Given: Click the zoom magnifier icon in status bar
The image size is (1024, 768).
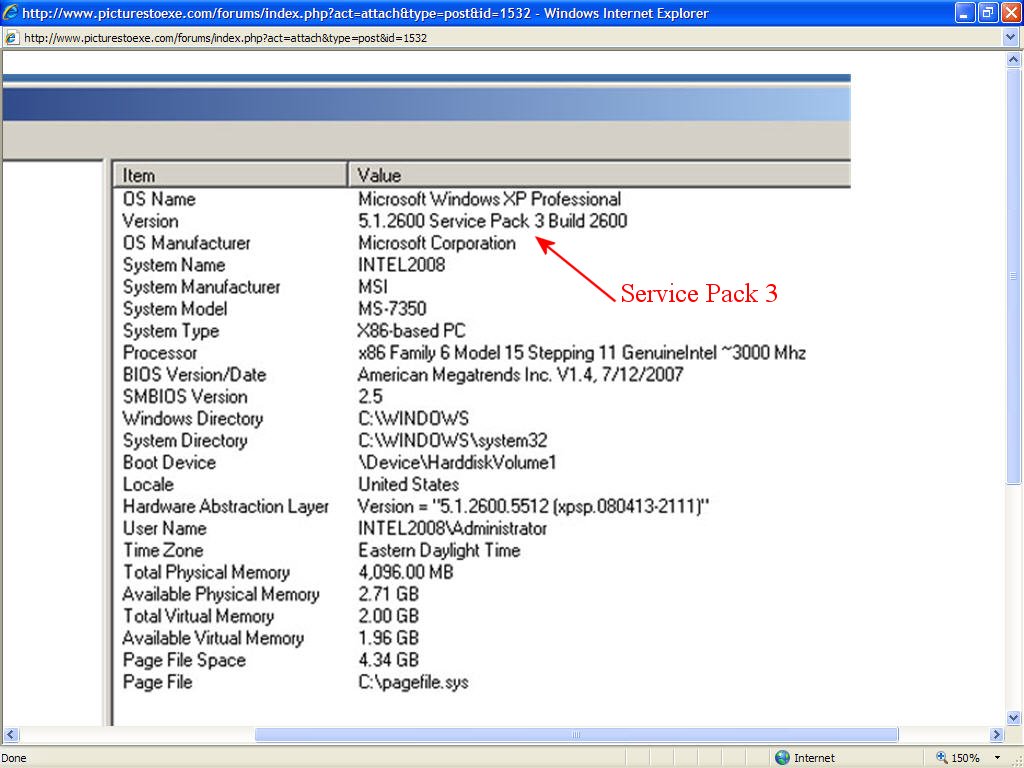Looking at the screenshot, I should 941,758.
